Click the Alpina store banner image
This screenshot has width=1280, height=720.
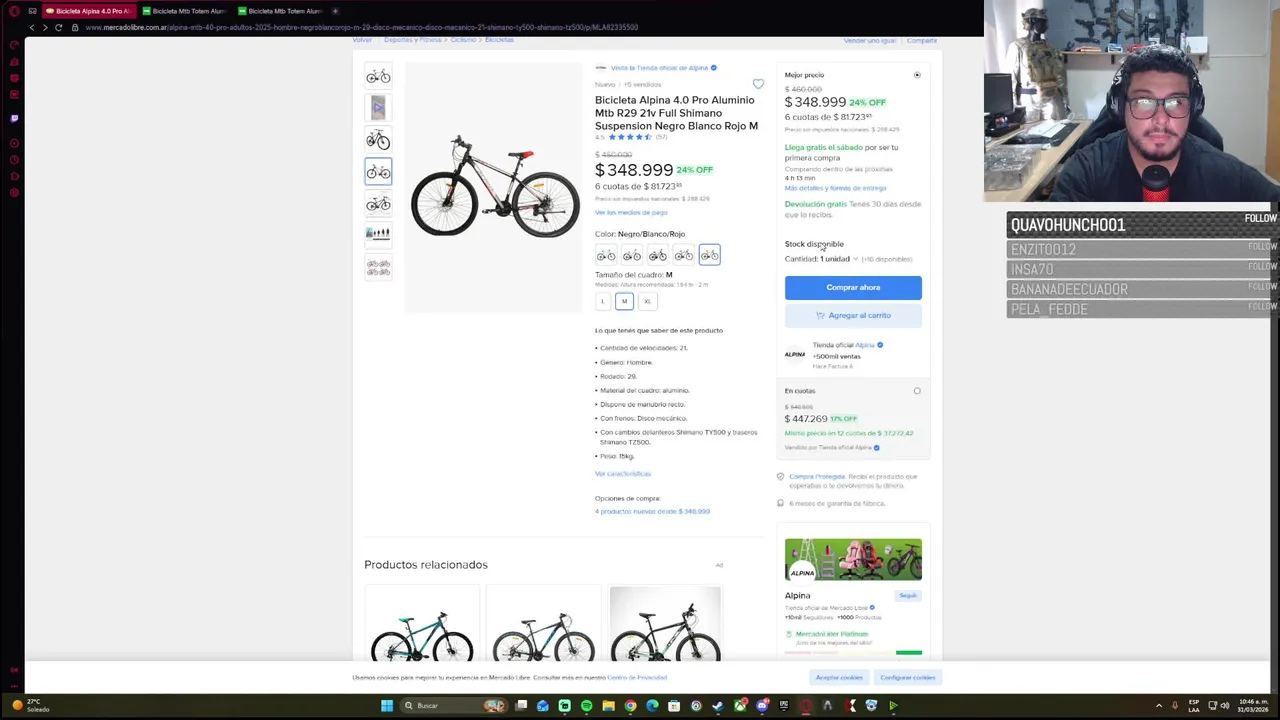(x=853, y=560)
